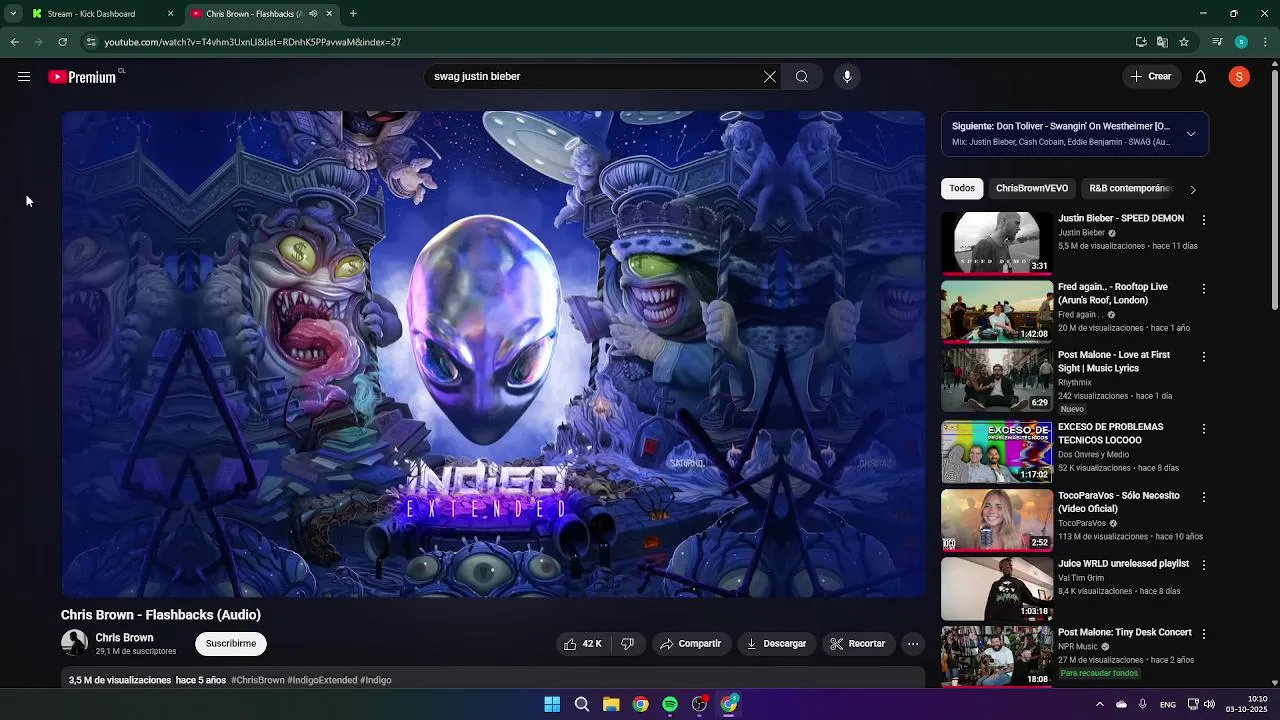Open the #IndigoExtended hashtag
Screen dimensions: 1280x720
point(322,680)
